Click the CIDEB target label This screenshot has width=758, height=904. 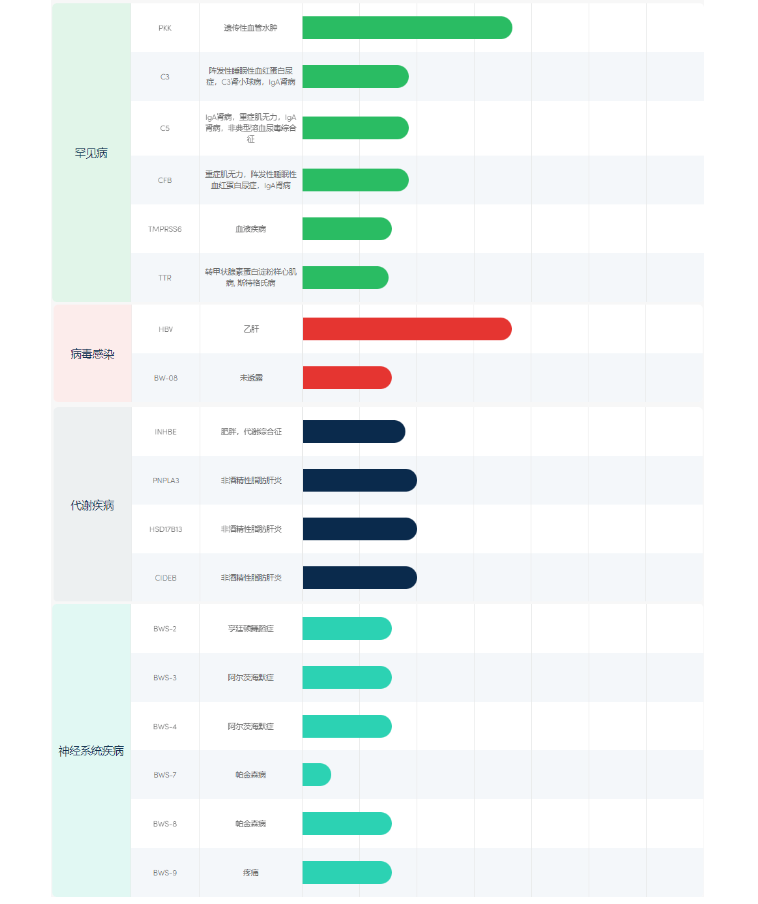165,578
